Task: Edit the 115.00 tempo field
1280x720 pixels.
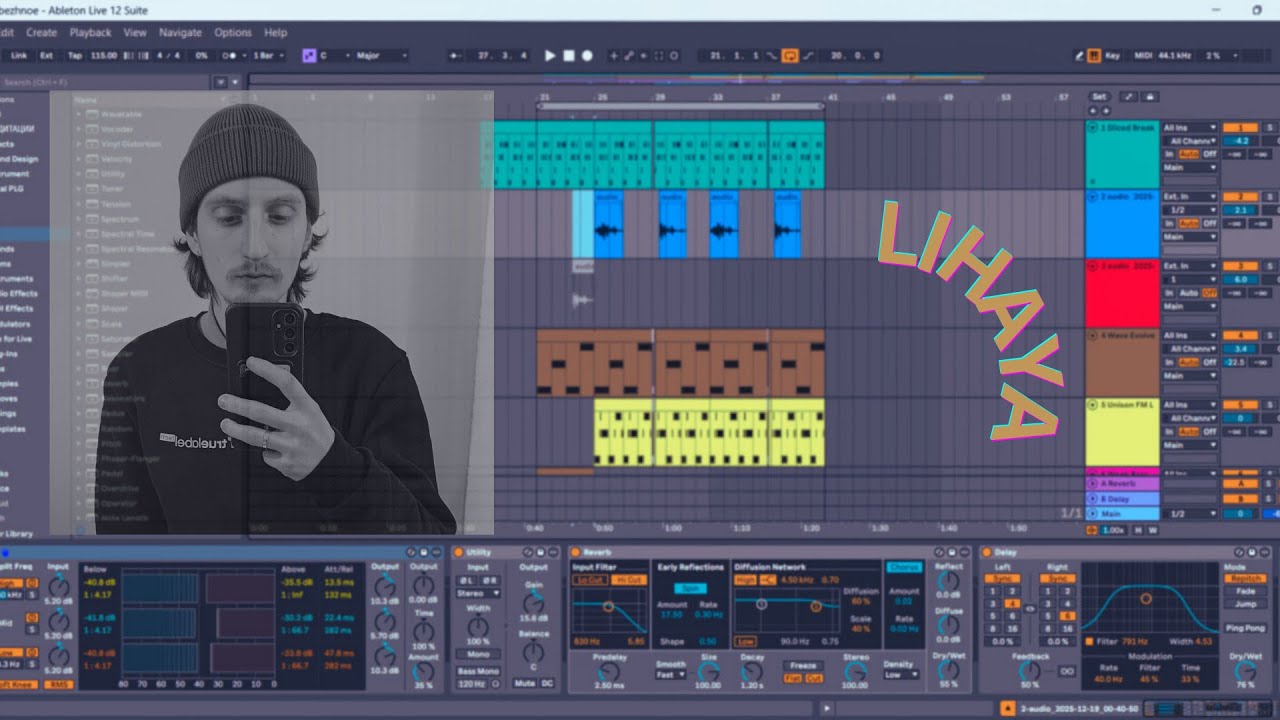Action: pos(104,56)
